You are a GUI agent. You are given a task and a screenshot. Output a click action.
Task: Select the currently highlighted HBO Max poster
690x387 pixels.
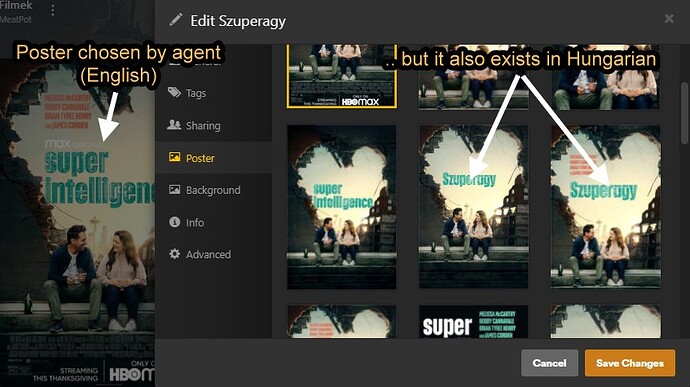342,76
